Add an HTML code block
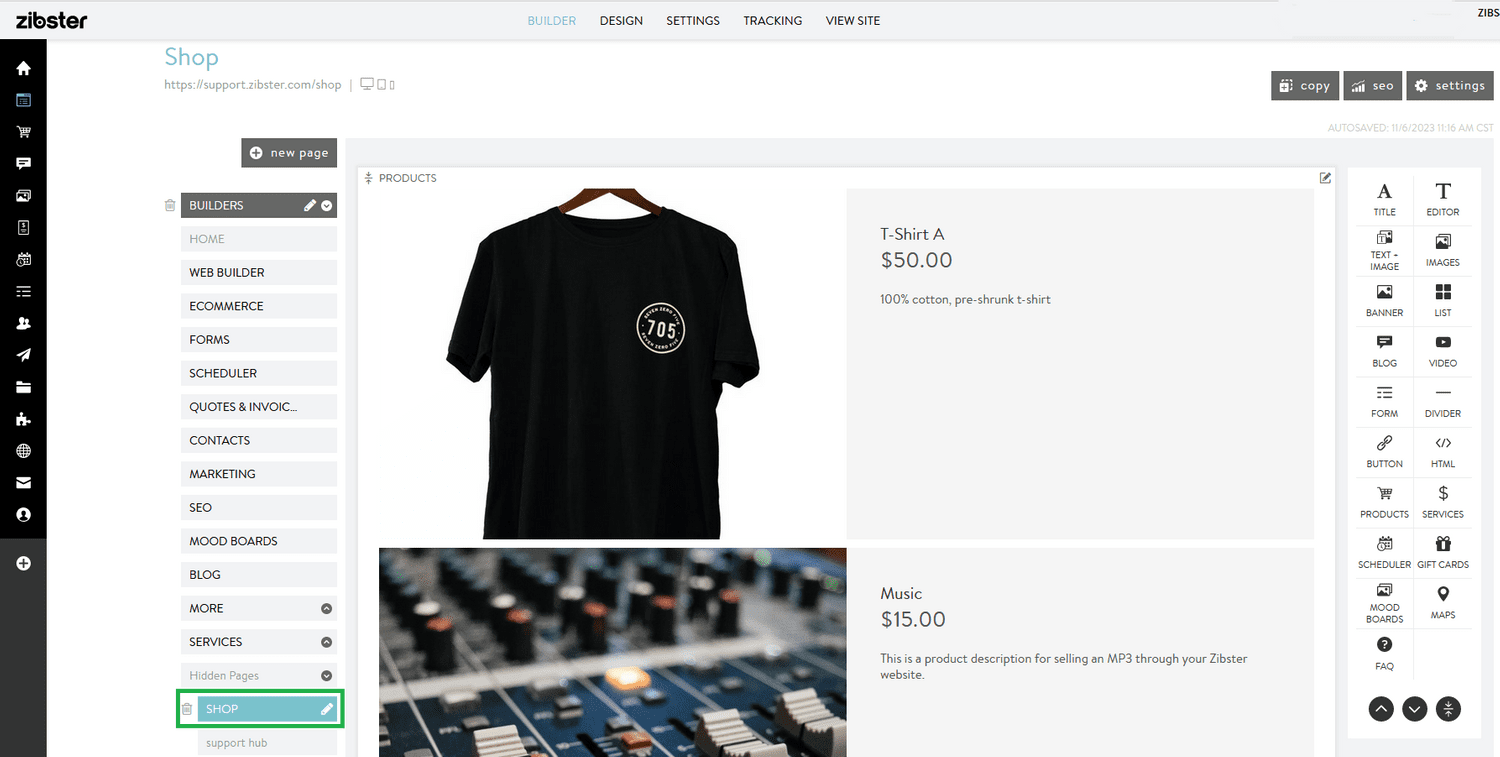Image resolution: width=1500 pixels, height=757 pixels. [x=1443, y=452]
